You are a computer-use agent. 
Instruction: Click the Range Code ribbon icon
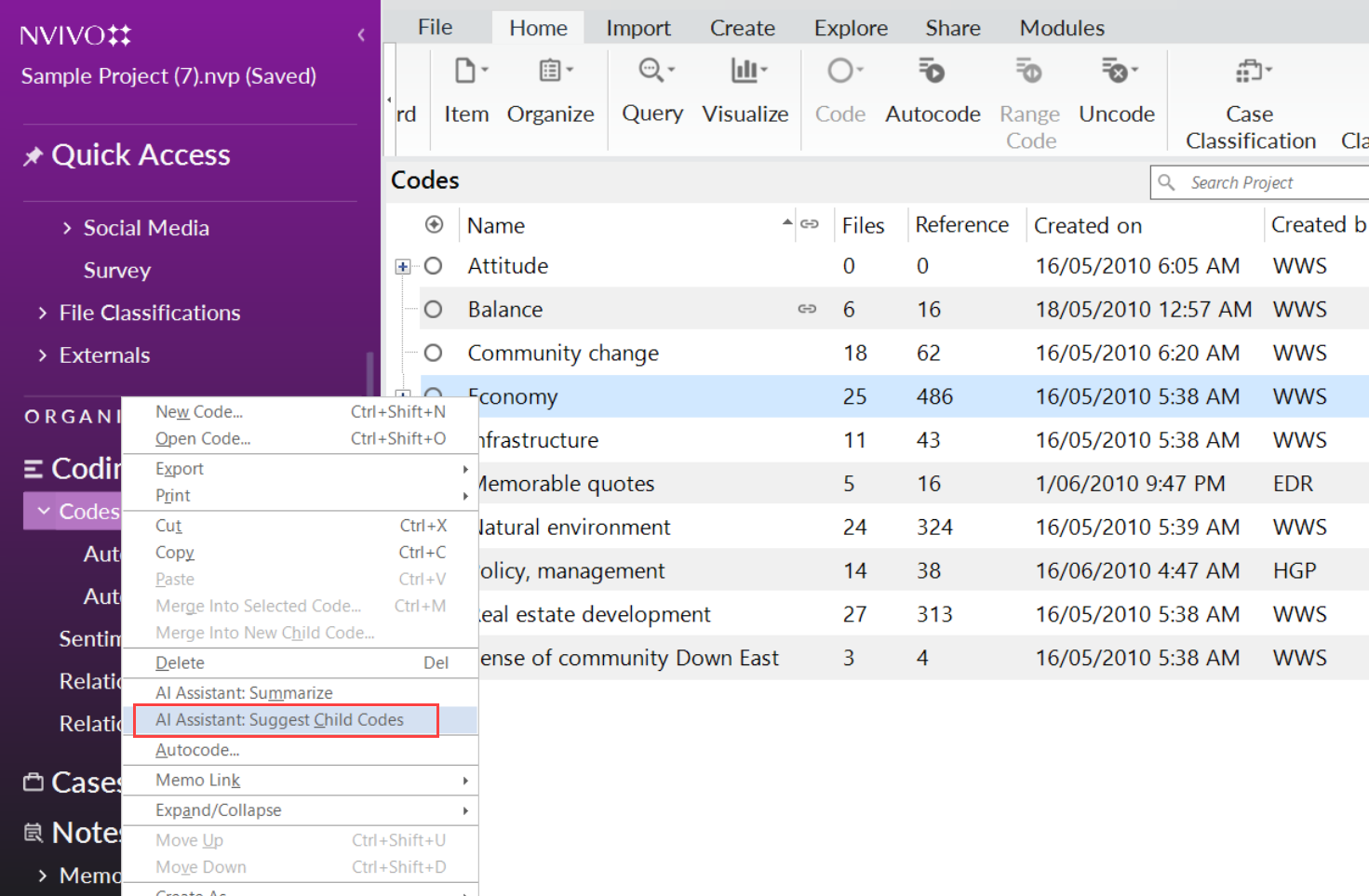coord(1028,71)
